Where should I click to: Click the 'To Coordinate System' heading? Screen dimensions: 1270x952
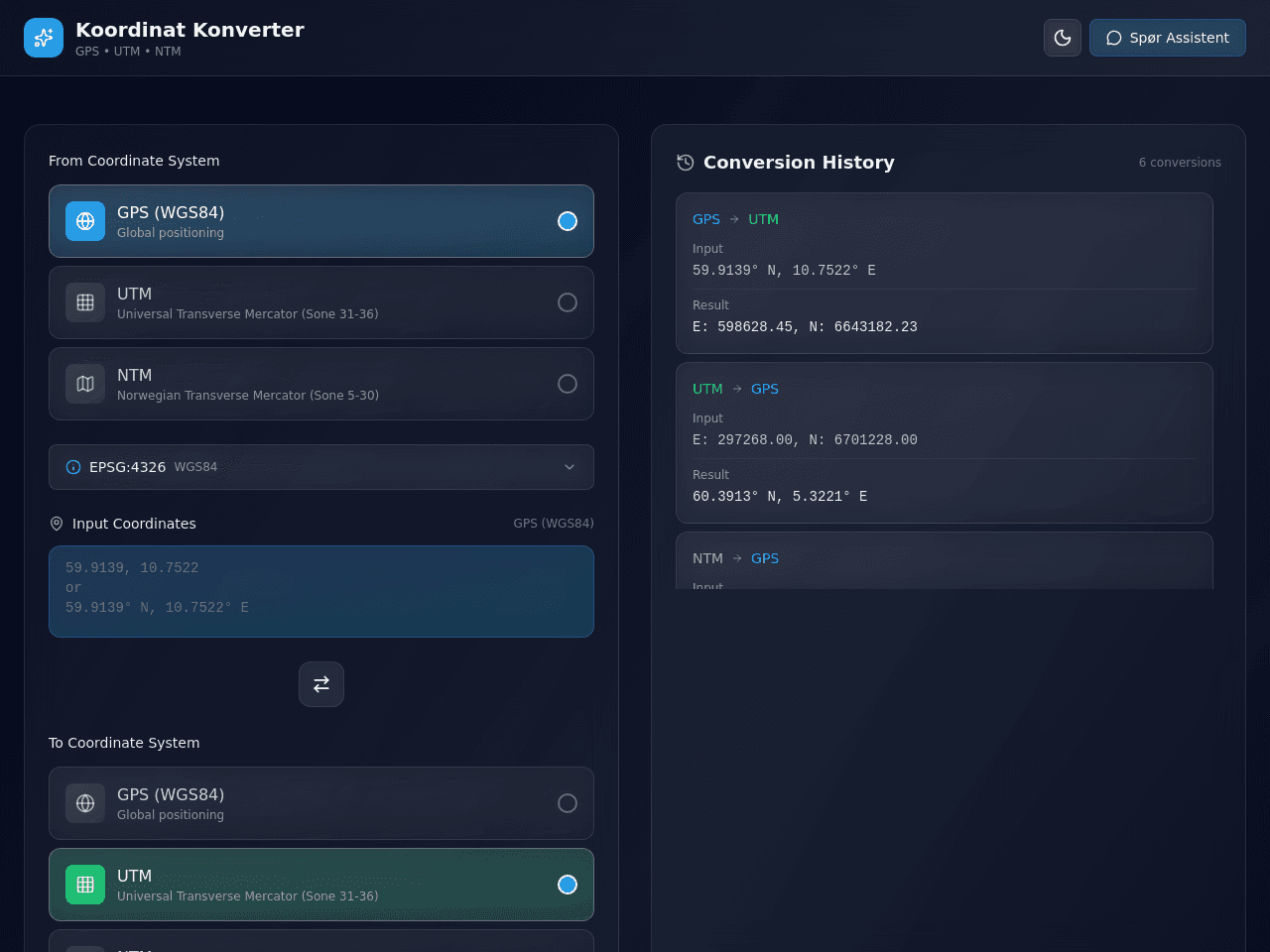(124, 743)
